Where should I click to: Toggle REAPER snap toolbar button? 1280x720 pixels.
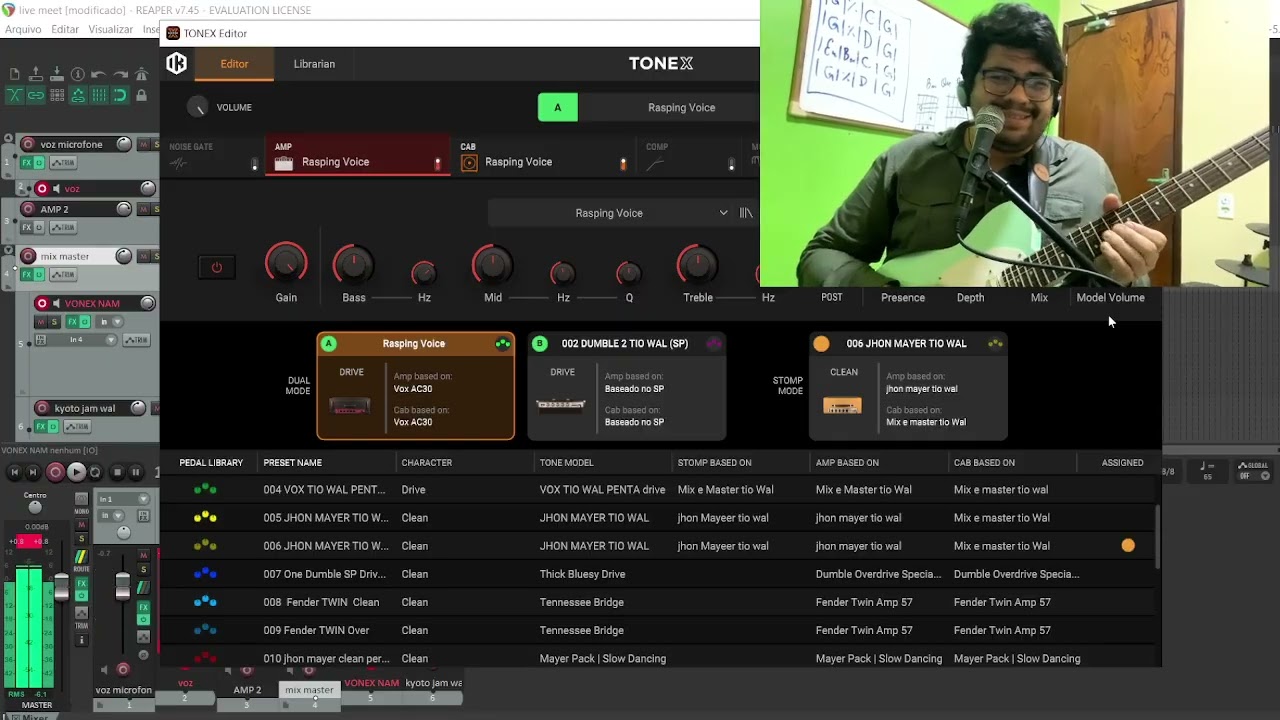pyautogui.click(x=120, y=95)
